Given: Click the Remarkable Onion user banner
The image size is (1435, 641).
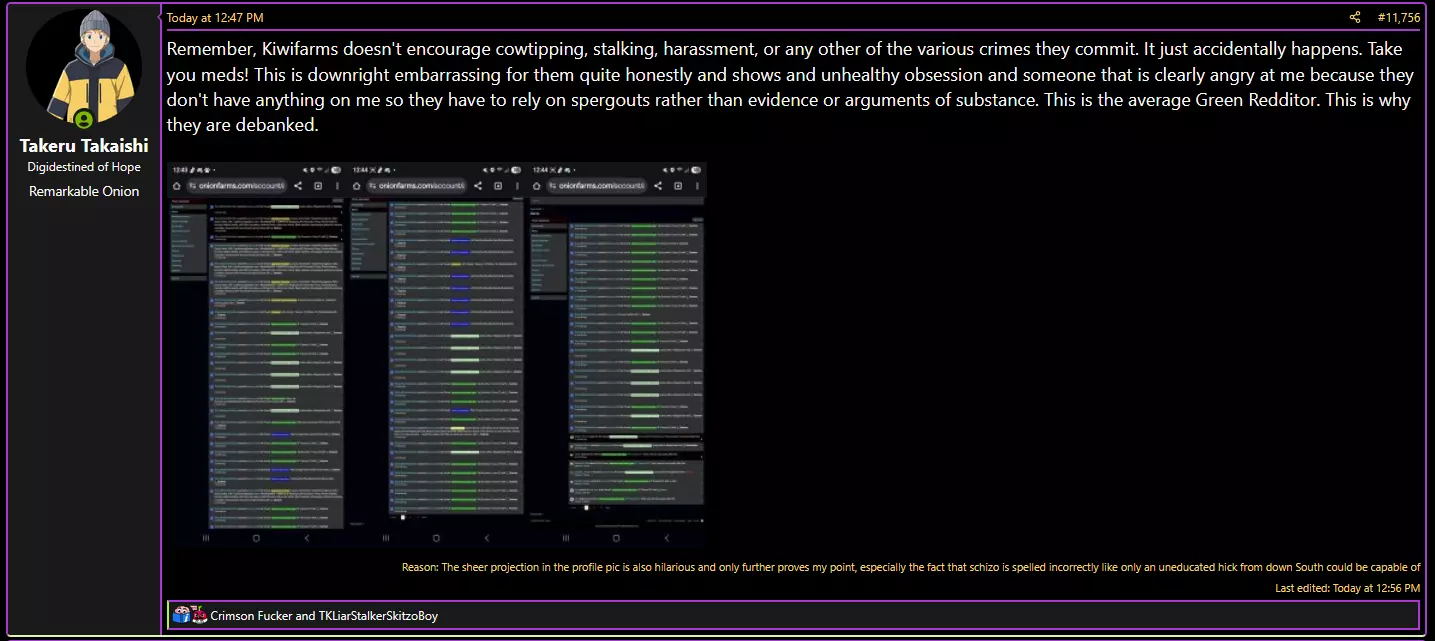Looking at the screenshot, I should pyautogui.click(x=84, y=191).
